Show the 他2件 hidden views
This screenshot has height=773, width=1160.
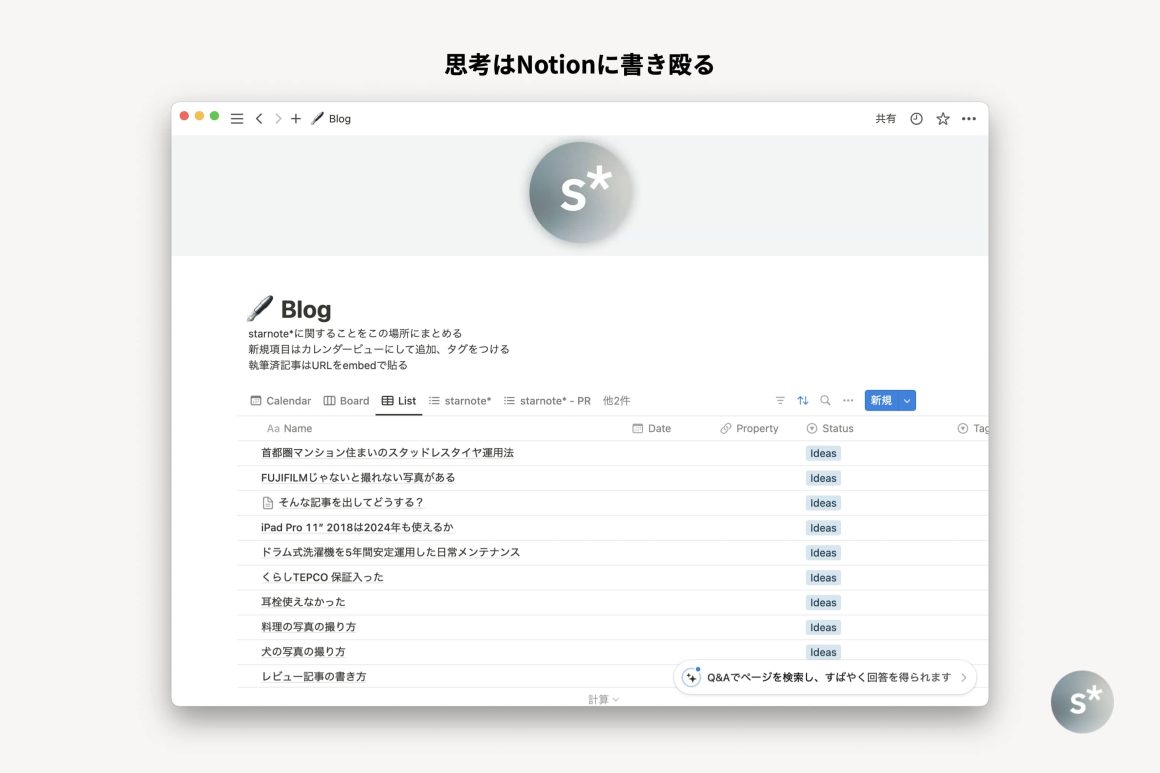pyautogui.click(x=616, y=401)
